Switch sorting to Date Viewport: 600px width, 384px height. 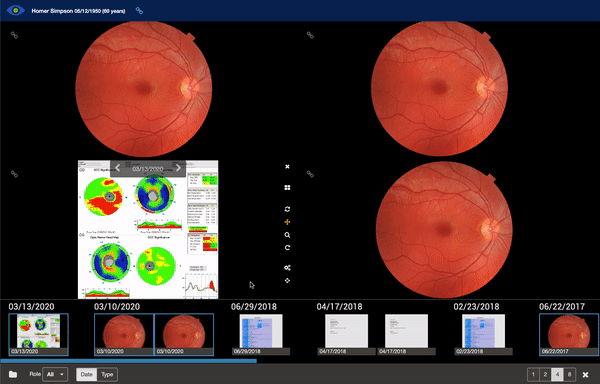pyautogui.click(x=86, y=374)
